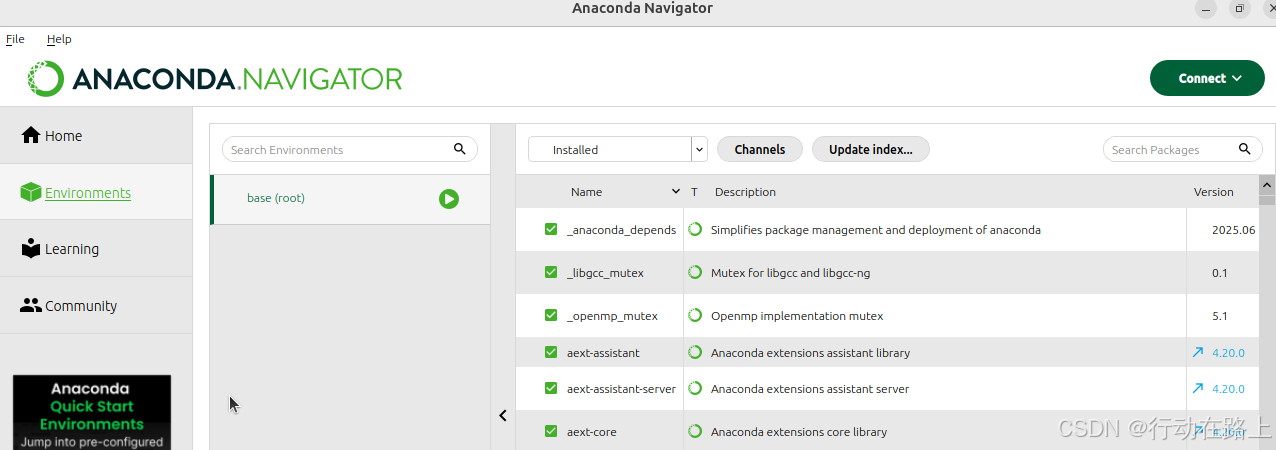
Task: Click the package type icon of _openmp_mutex
Action: pyautogui.click(x=695, y=316)
